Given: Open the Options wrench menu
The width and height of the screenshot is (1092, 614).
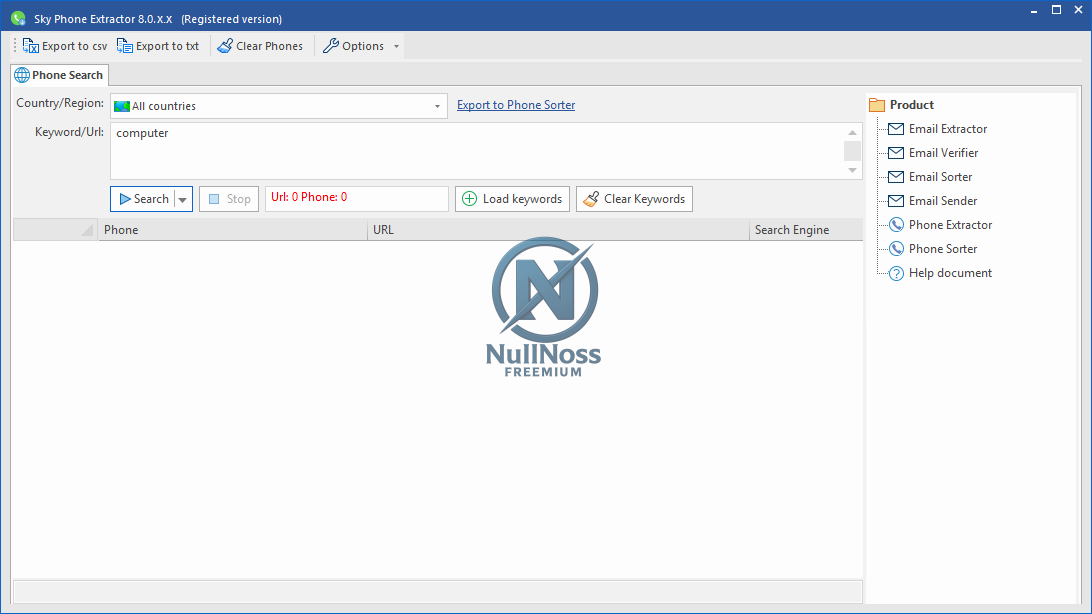Looking at the screenshot, I should point(353,46).
